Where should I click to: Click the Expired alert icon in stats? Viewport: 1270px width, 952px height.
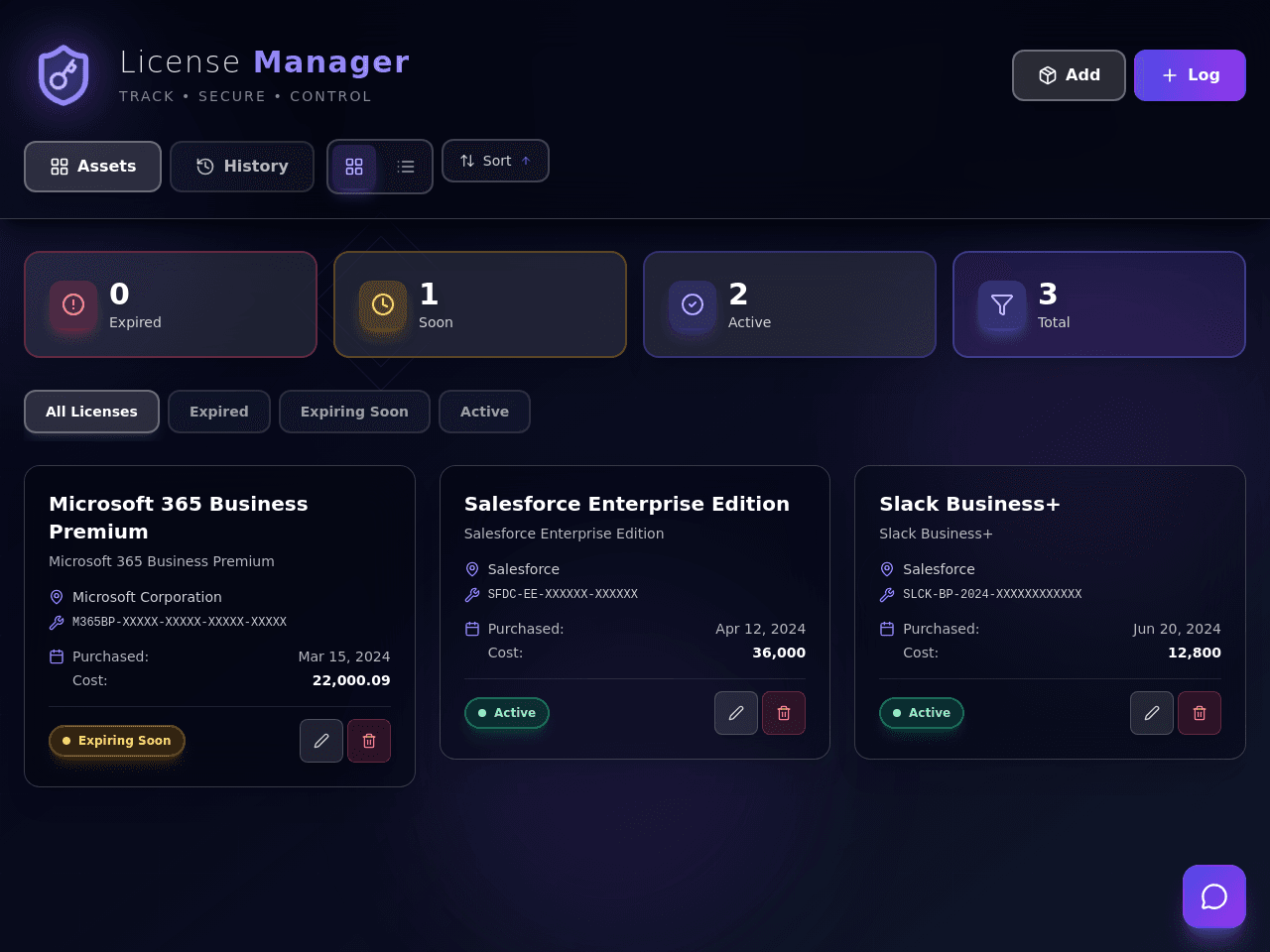coord(73,304)
